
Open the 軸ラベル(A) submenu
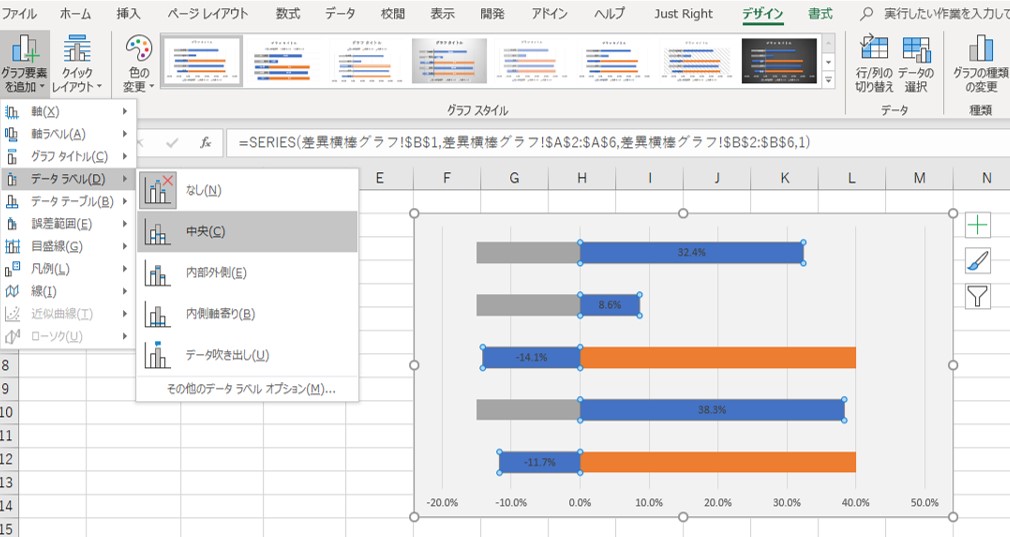67,134
